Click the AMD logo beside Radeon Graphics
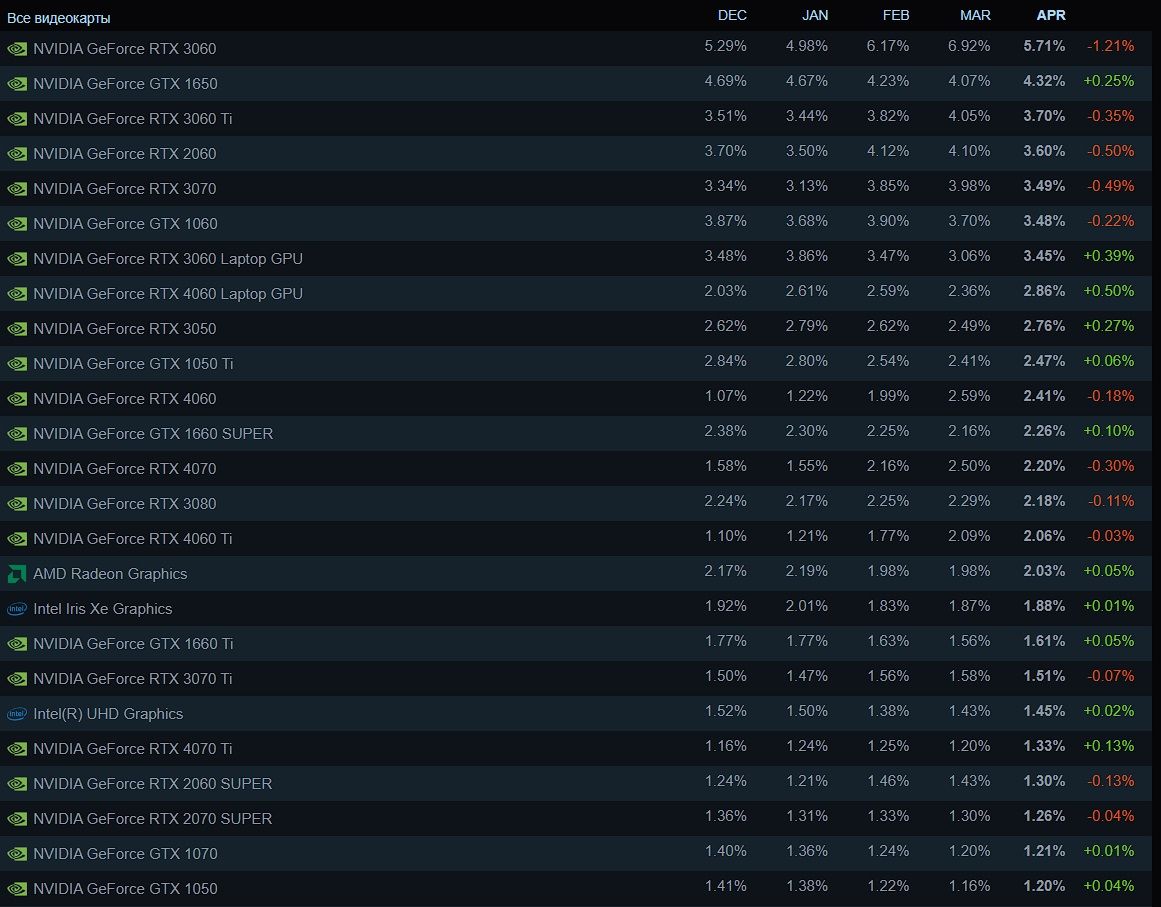The height and width of the screenshot is (907, 1161). 17,574
